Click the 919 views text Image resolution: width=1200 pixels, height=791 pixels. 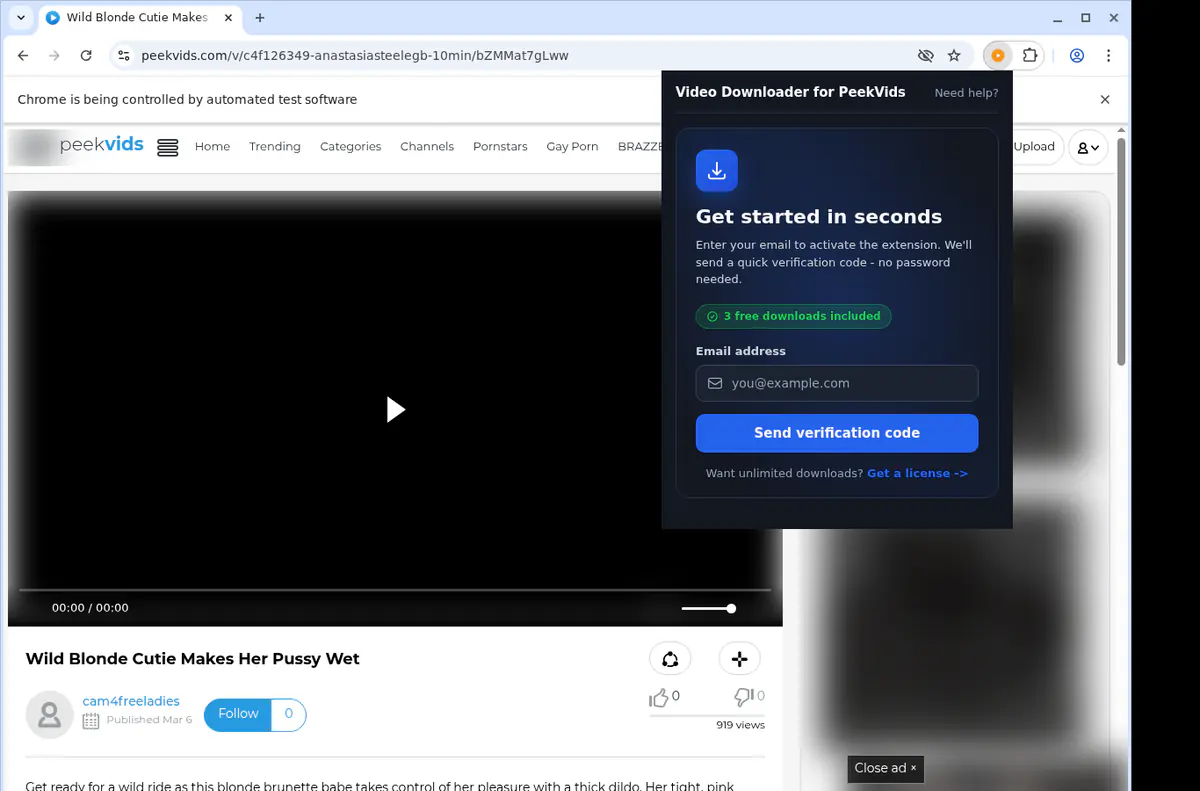741,725
